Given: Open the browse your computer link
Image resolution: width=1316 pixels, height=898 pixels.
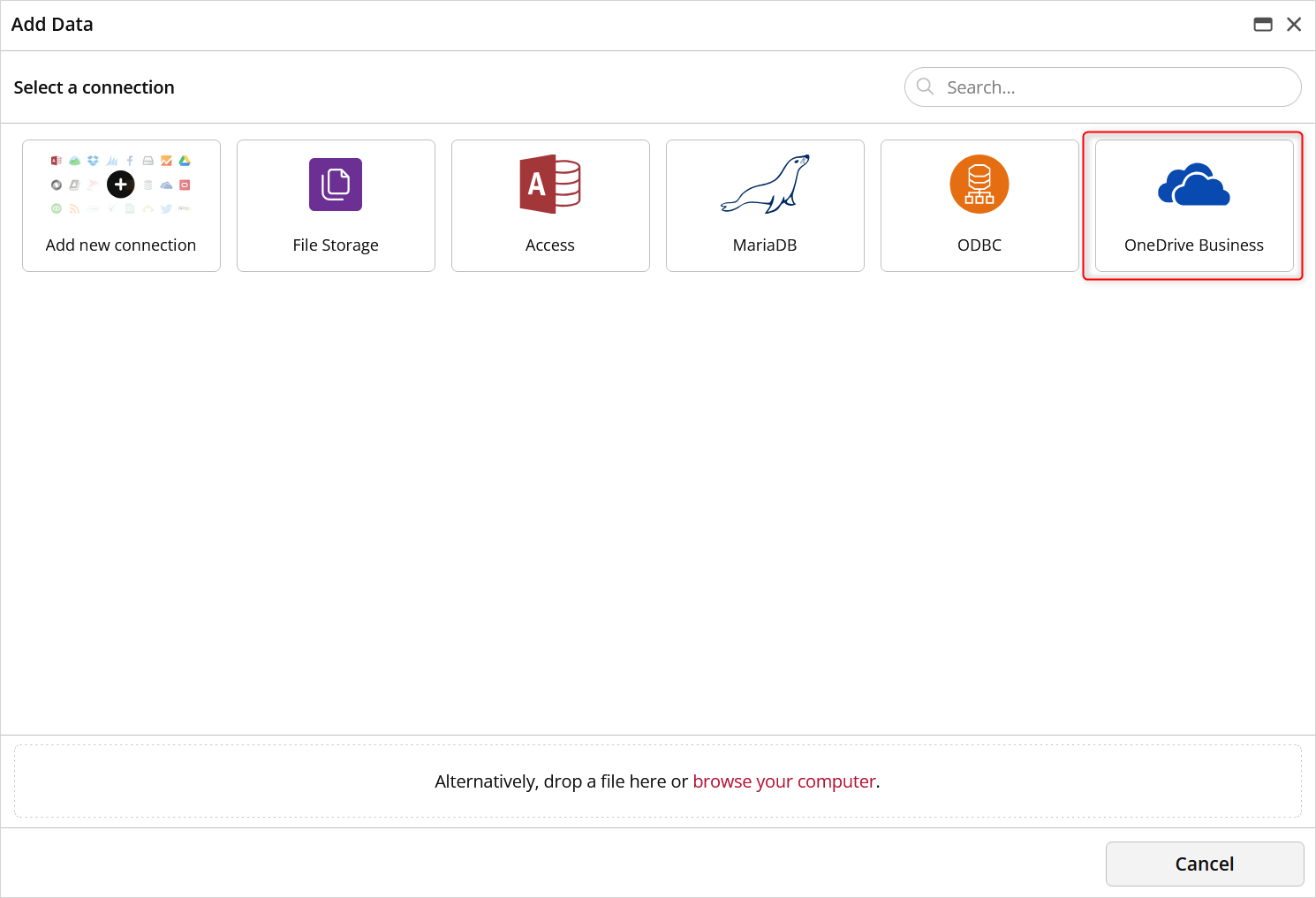Looking at the screenshot, I should [x=784, y=781].
